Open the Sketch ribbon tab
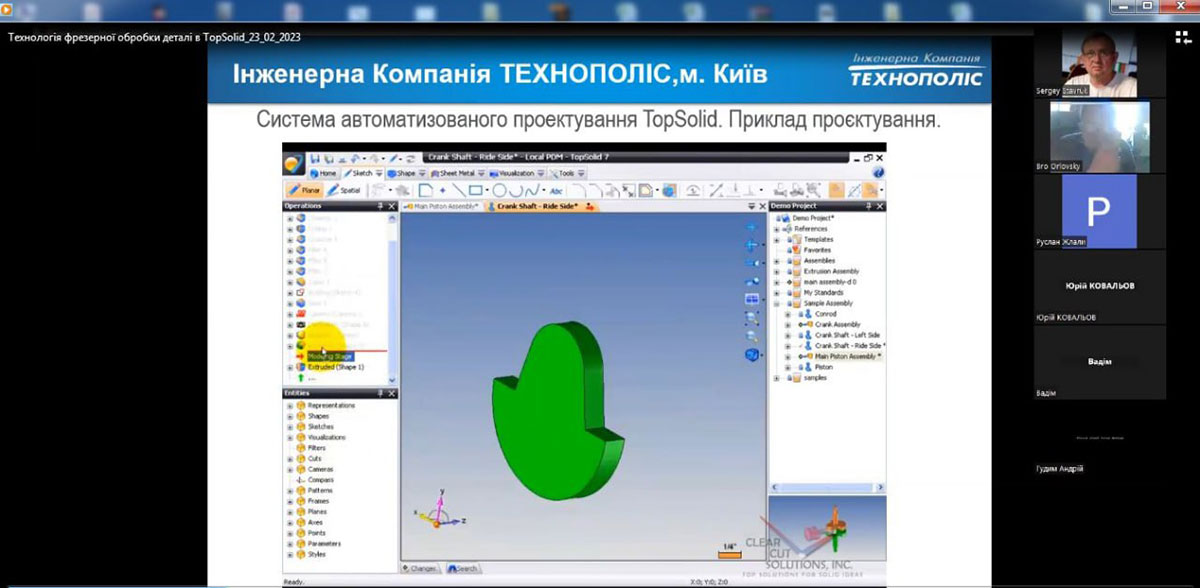The height and width of the screenshot is (588, 1200). pos(356,173)
